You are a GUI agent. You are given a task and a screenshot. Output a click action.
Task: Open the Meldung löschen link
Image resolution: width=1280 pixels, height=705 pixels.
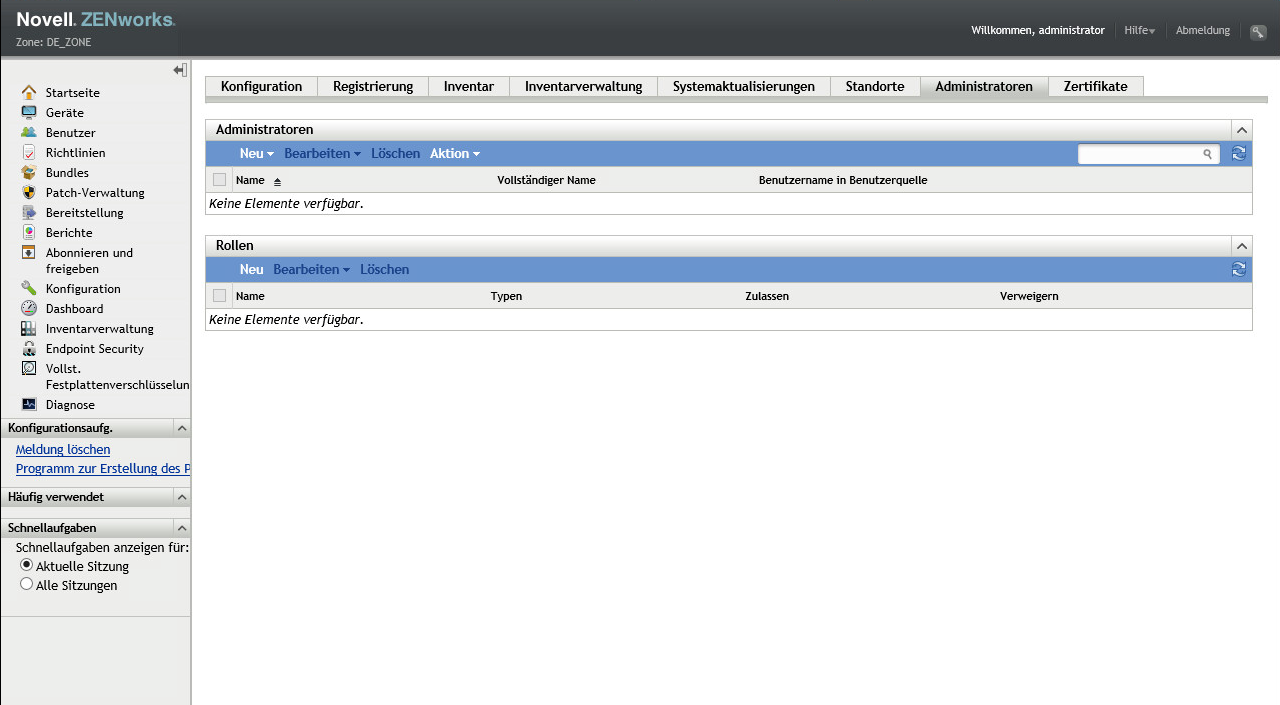tap(63, 450)
